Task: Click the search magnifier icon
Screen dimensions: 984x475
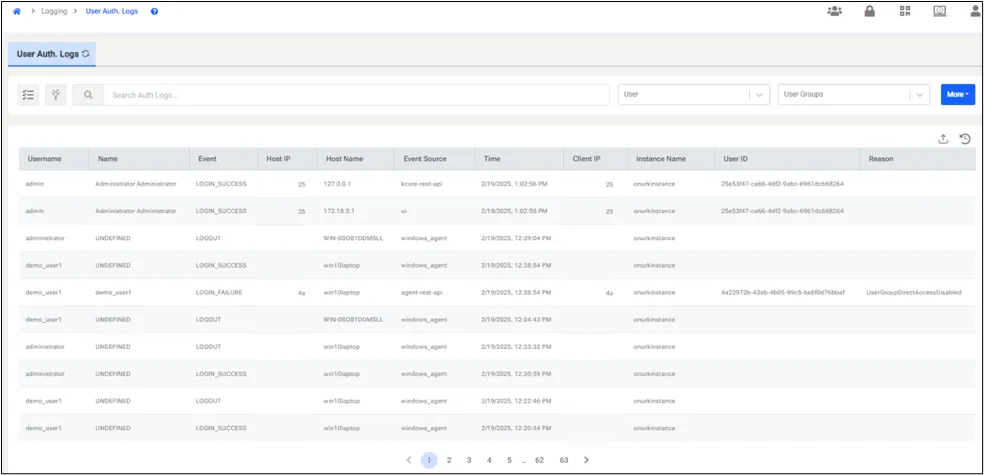Action: coord(88,95)
